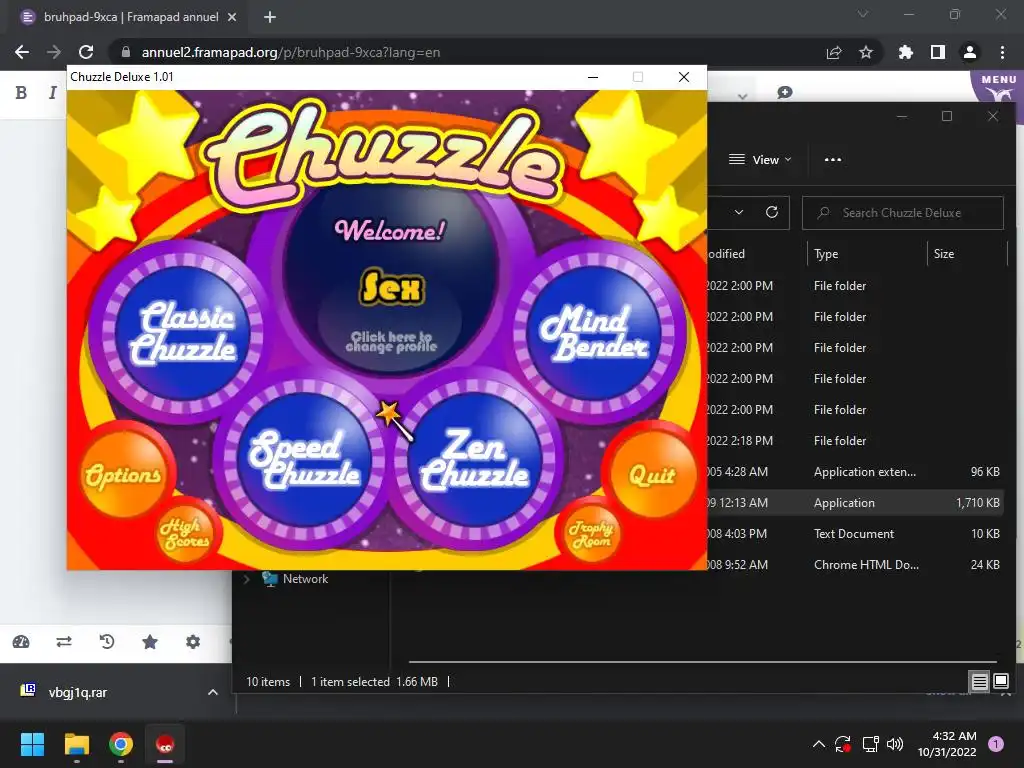1024x768 pixels.
Task: Start the Mind Bender game mode
Action: click(594, 332)
